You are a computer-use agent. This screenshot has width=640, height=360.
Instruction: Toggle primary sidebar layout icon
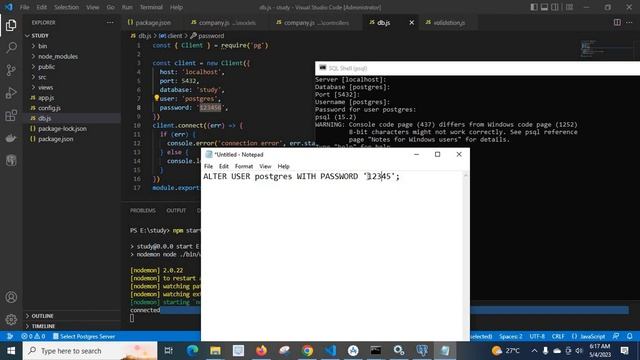pyautogui.click(x=534, y=7)
